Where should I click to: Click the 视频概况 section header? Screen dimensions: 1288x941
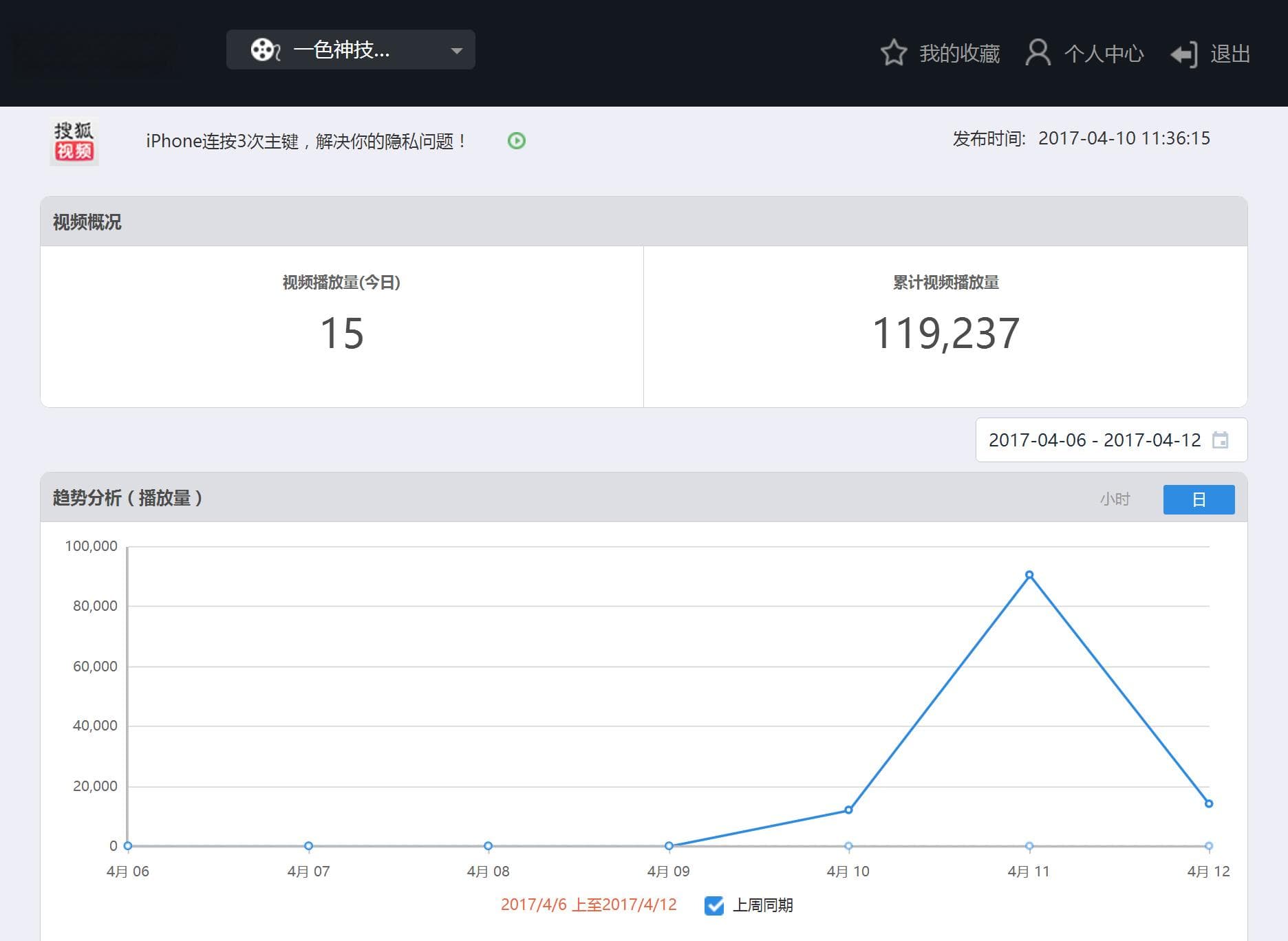pyautogui.click(x=87, y=222)
